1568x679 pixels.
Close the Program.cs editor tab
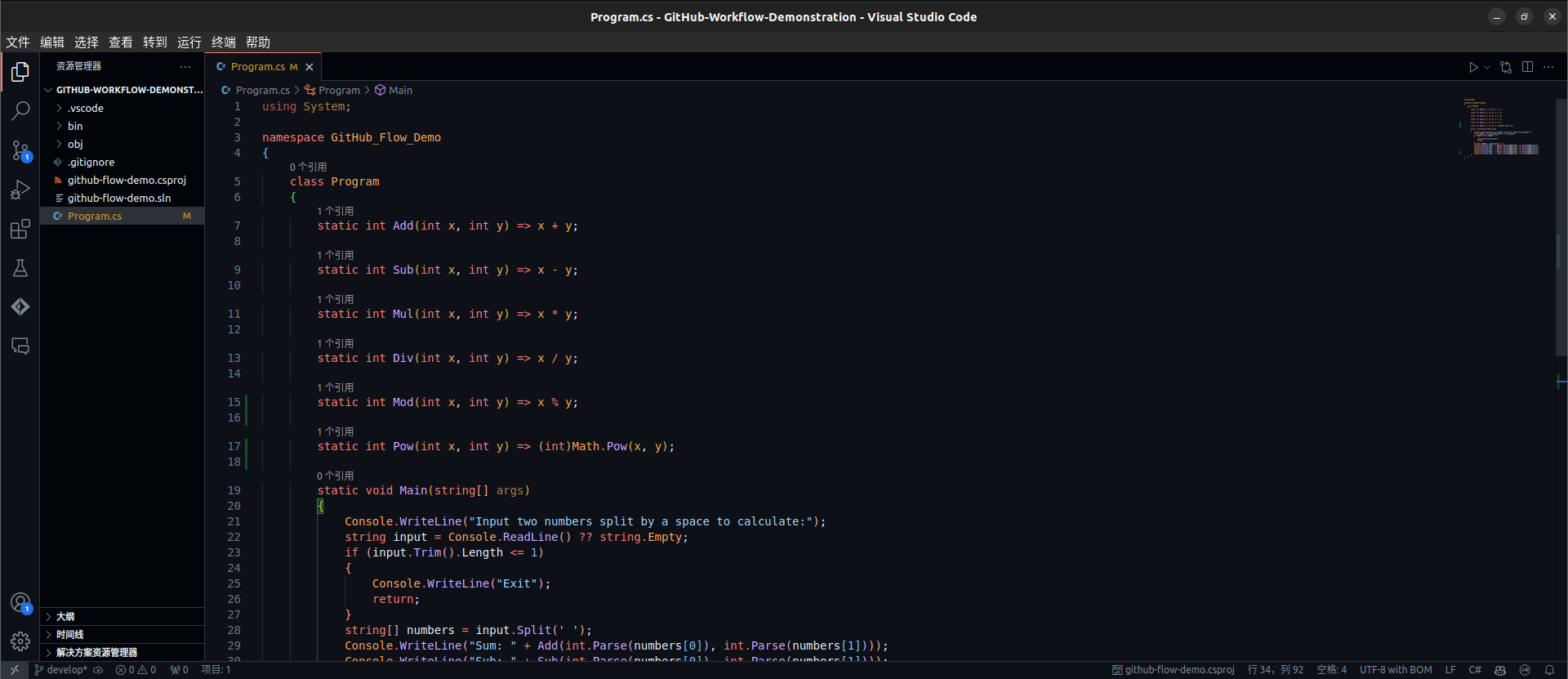coord(310,67)
